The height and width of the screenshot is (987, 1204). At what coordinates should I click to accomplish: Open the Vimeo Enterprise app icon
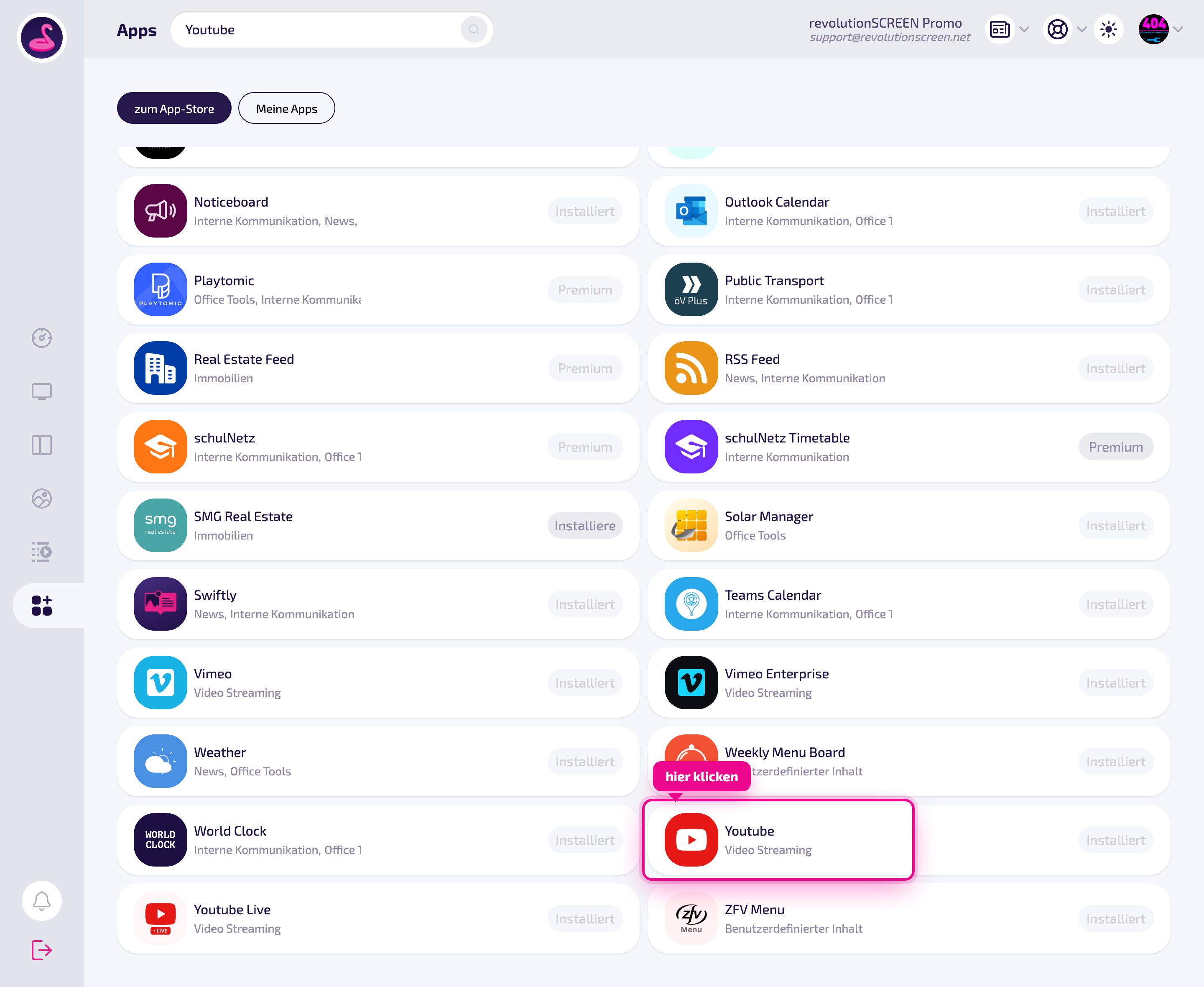click(691, 682)
